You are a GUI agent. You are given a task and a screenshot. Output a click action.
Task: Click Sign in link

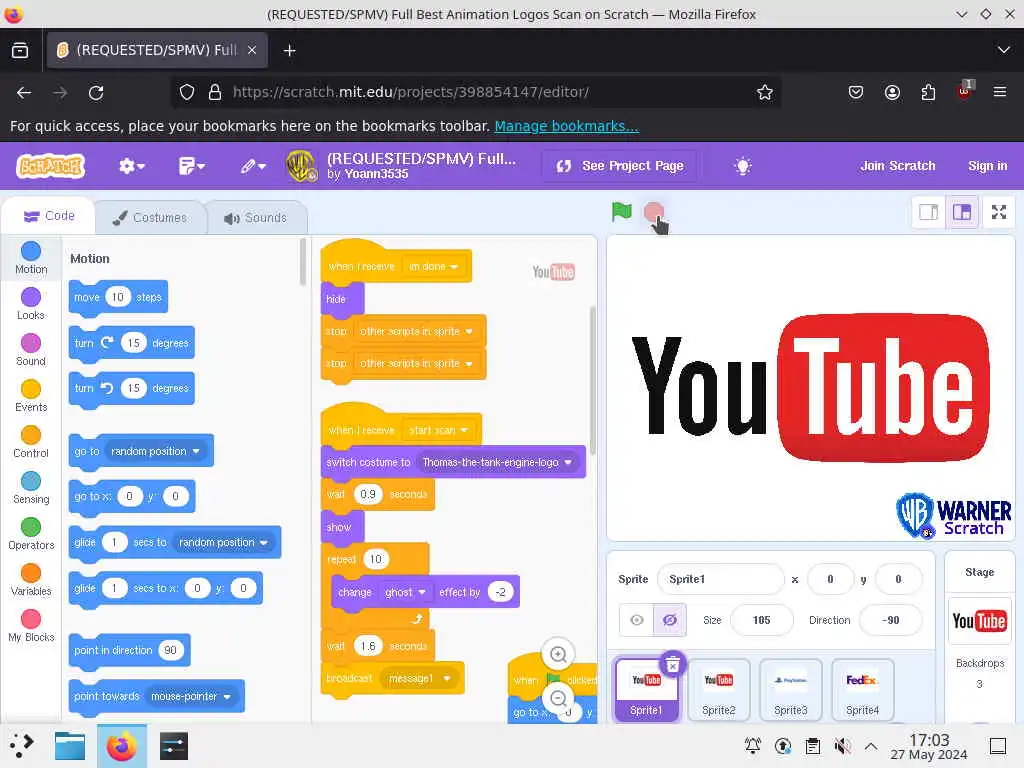pos(987,166)
